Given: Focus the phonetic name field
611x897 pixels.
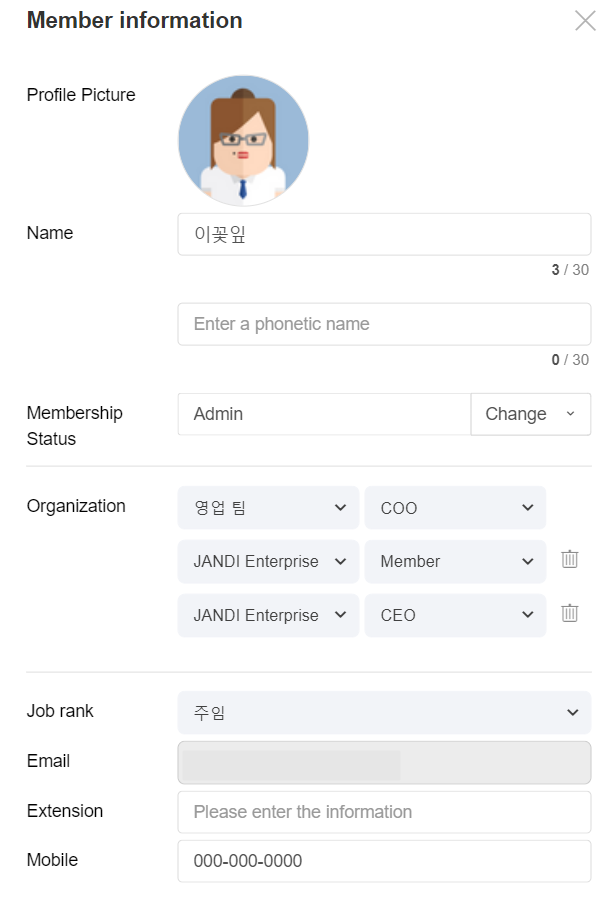Looking at the screenshot, I should pyautogui.click(x=384, y=324).
